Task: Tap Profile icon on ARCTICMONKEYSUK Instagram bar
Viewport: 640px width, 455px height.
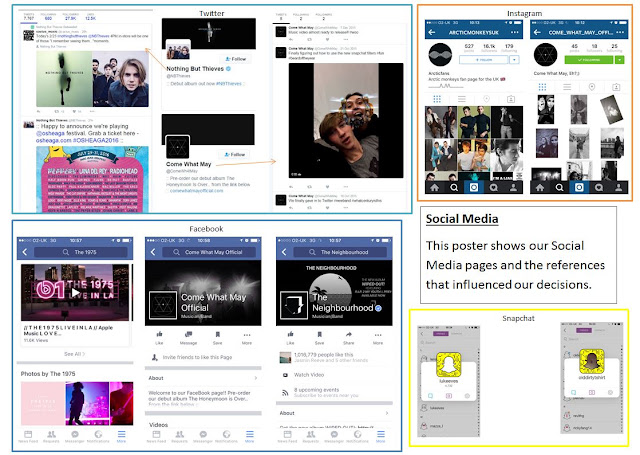Action: [513, 188]
